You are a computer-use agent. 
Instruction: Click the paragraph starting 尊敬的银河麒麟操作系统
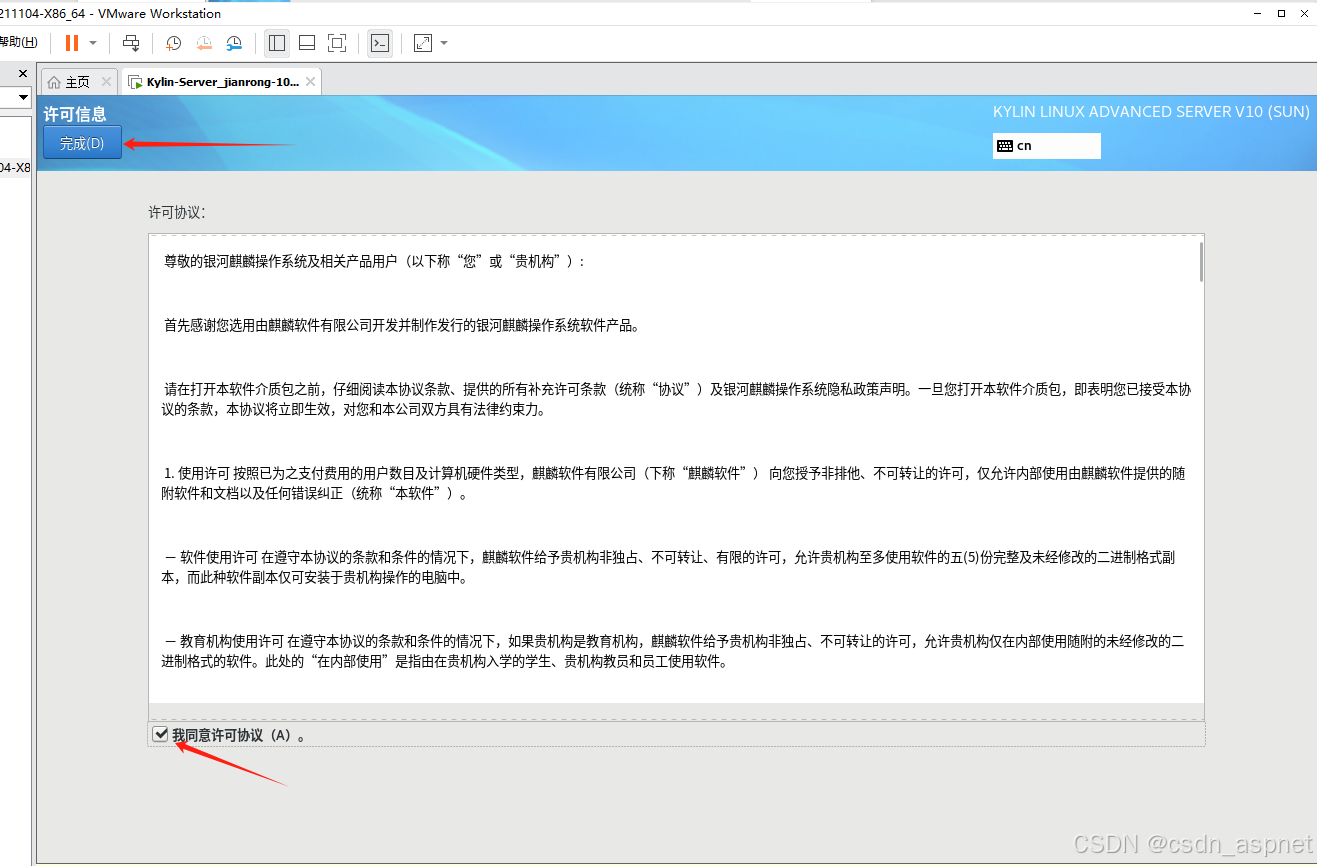click(x=374, y=261)
